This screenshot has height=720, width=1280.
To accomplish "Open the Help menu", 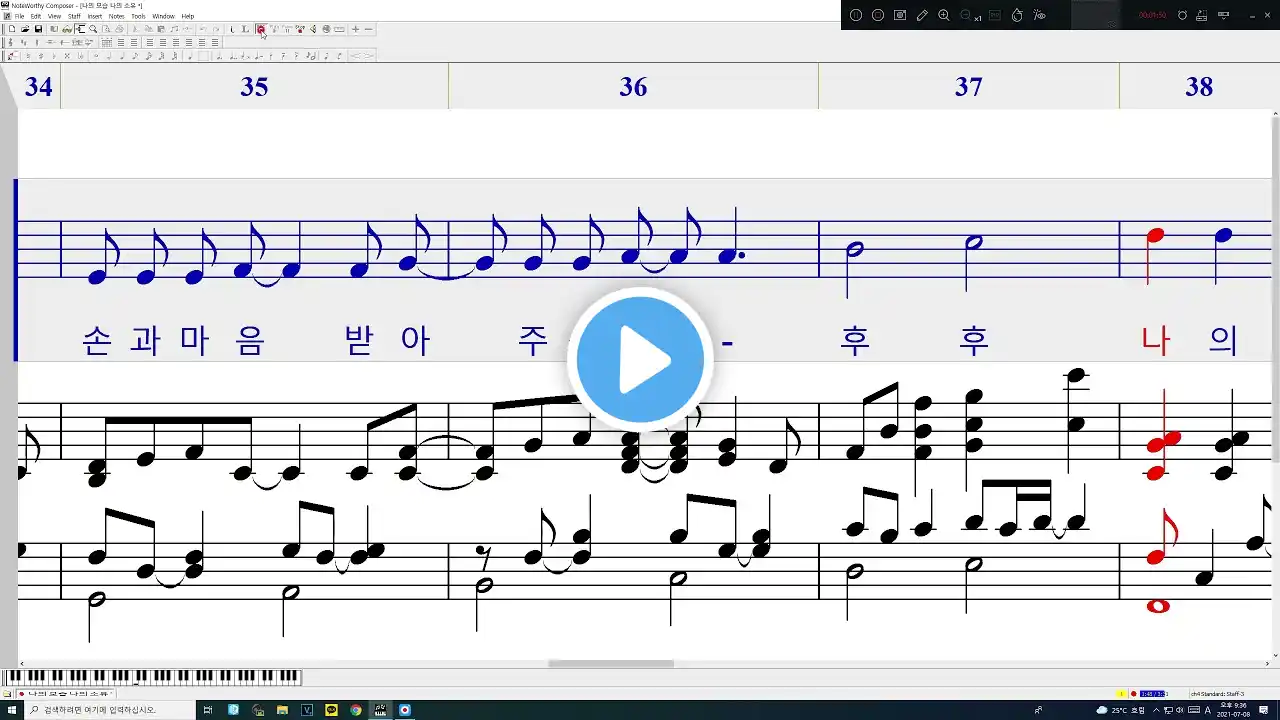I will point(188,16).
